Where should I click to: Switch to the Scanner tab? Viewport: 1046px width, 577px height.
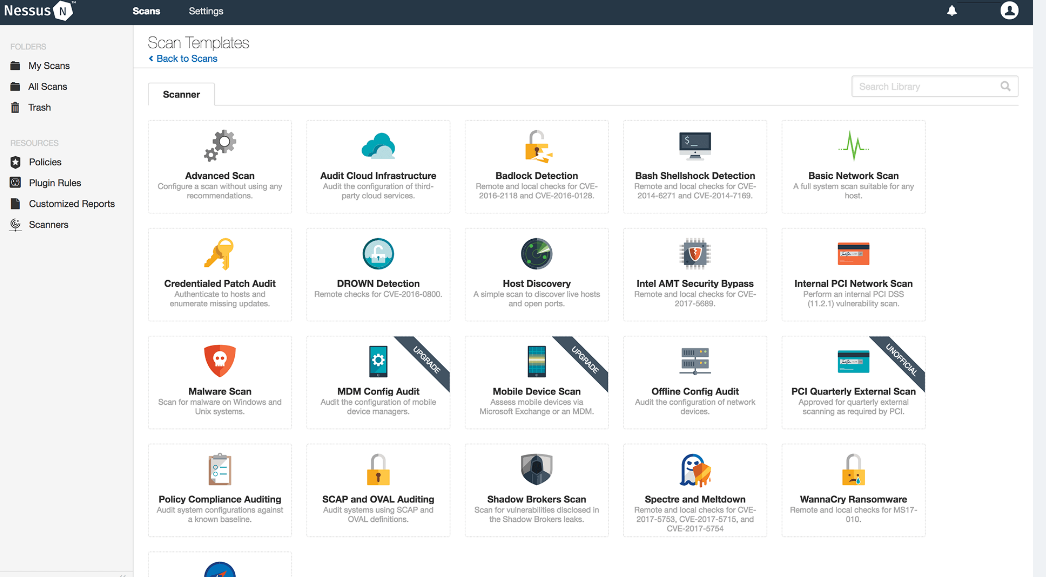tap(181, 95)
